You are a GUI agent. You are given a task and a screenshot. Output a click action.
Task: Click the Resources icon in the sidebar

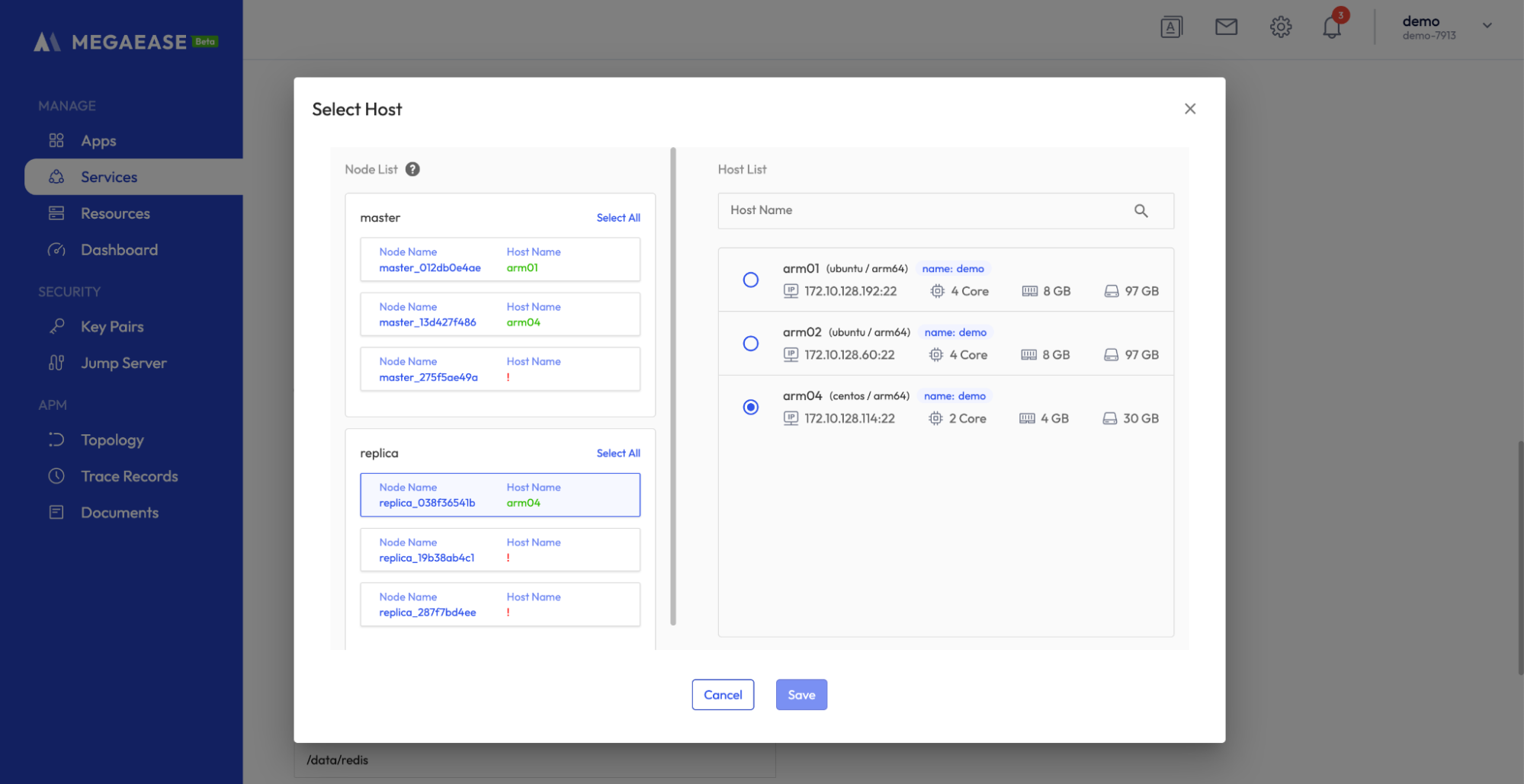[56, 213]
